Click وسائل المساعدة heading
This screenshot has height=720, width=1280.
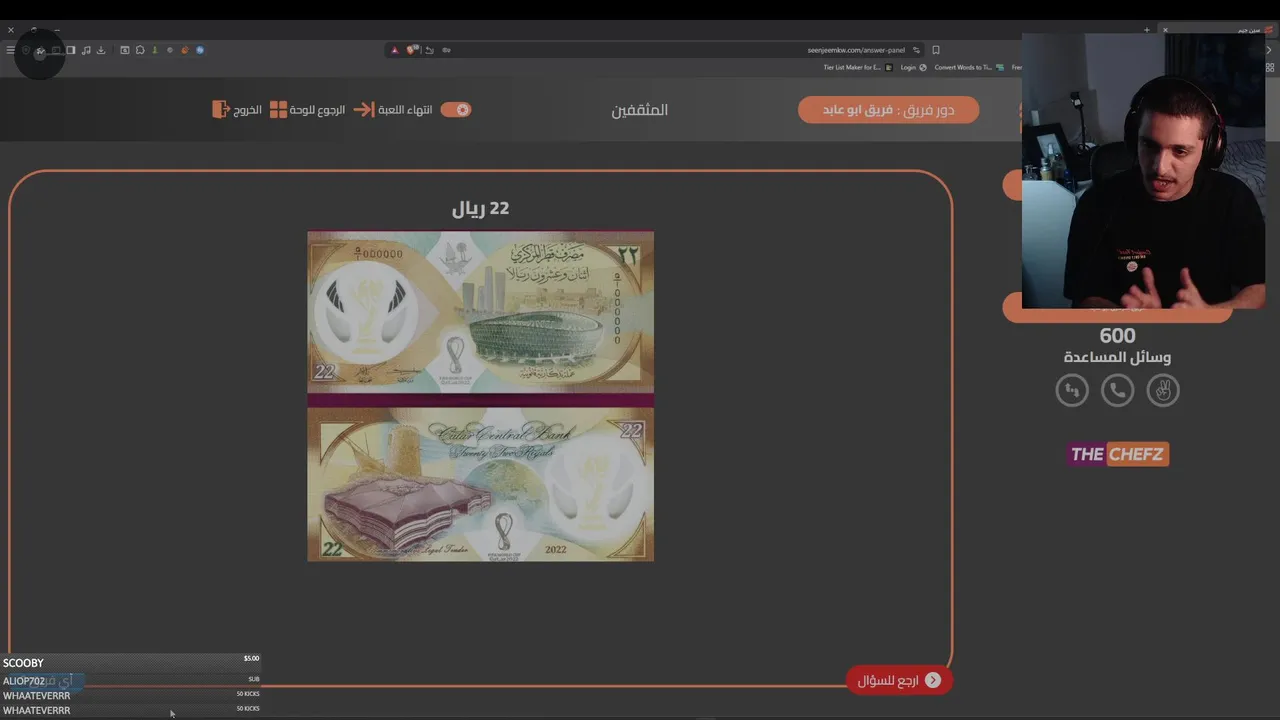click(1117, 358)
